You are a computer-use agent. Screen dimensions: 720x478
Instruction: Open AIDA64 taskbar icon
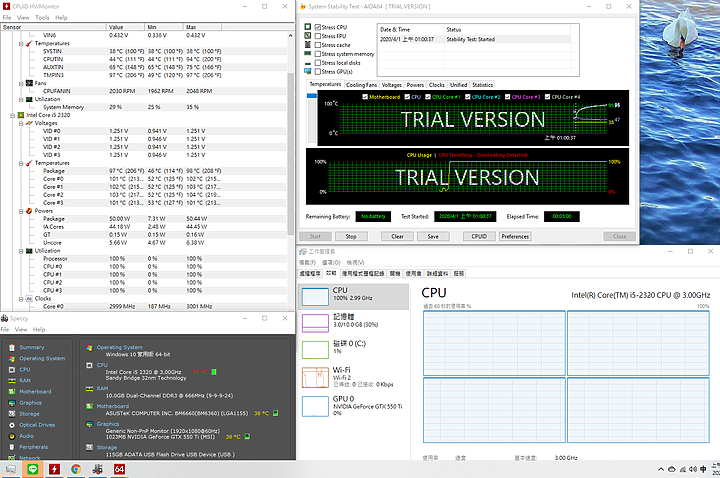pyautogui.click(x=119, y=469)
